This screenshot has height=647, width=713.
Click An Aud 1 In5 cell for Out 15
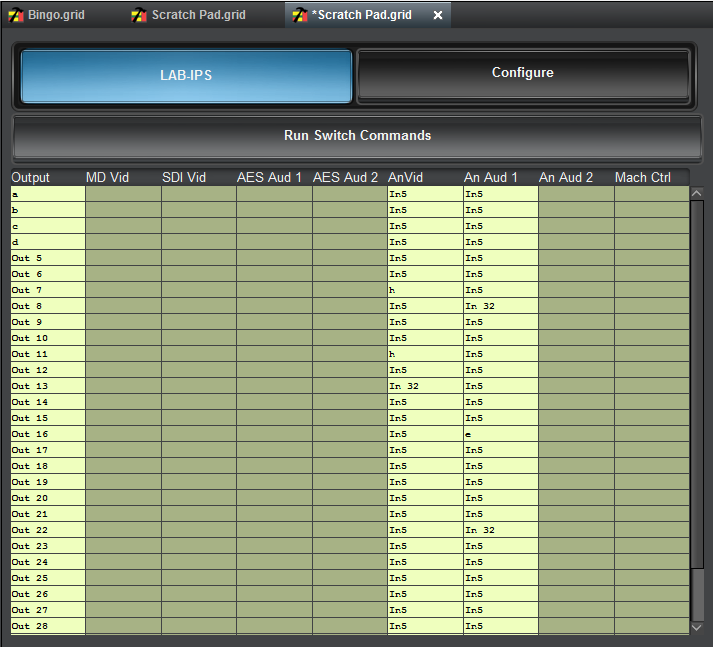pos(501,418)
